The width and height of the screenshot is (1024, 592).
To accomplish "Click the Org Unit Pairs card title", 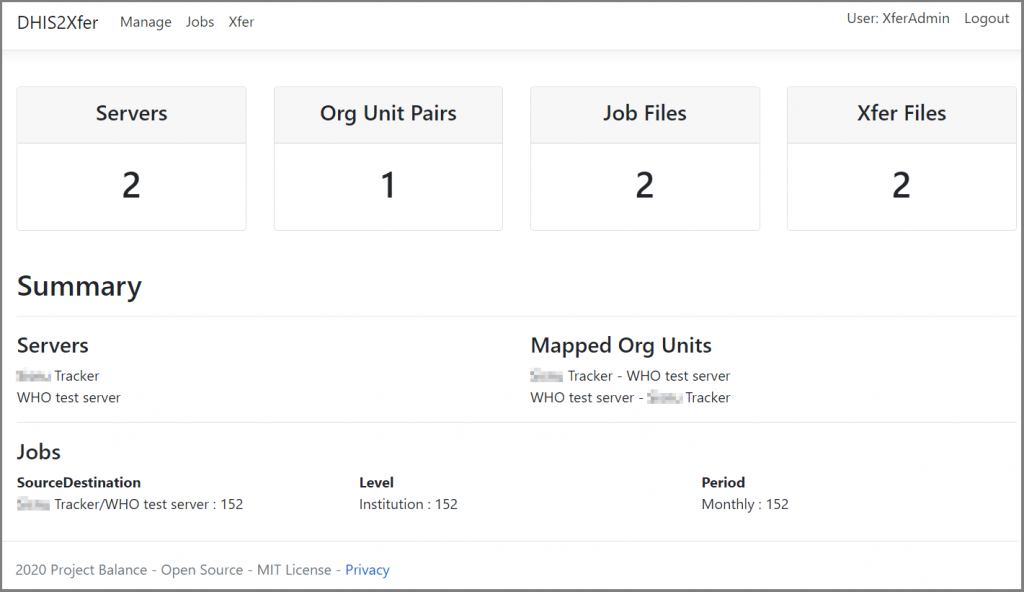I will 388,114.
